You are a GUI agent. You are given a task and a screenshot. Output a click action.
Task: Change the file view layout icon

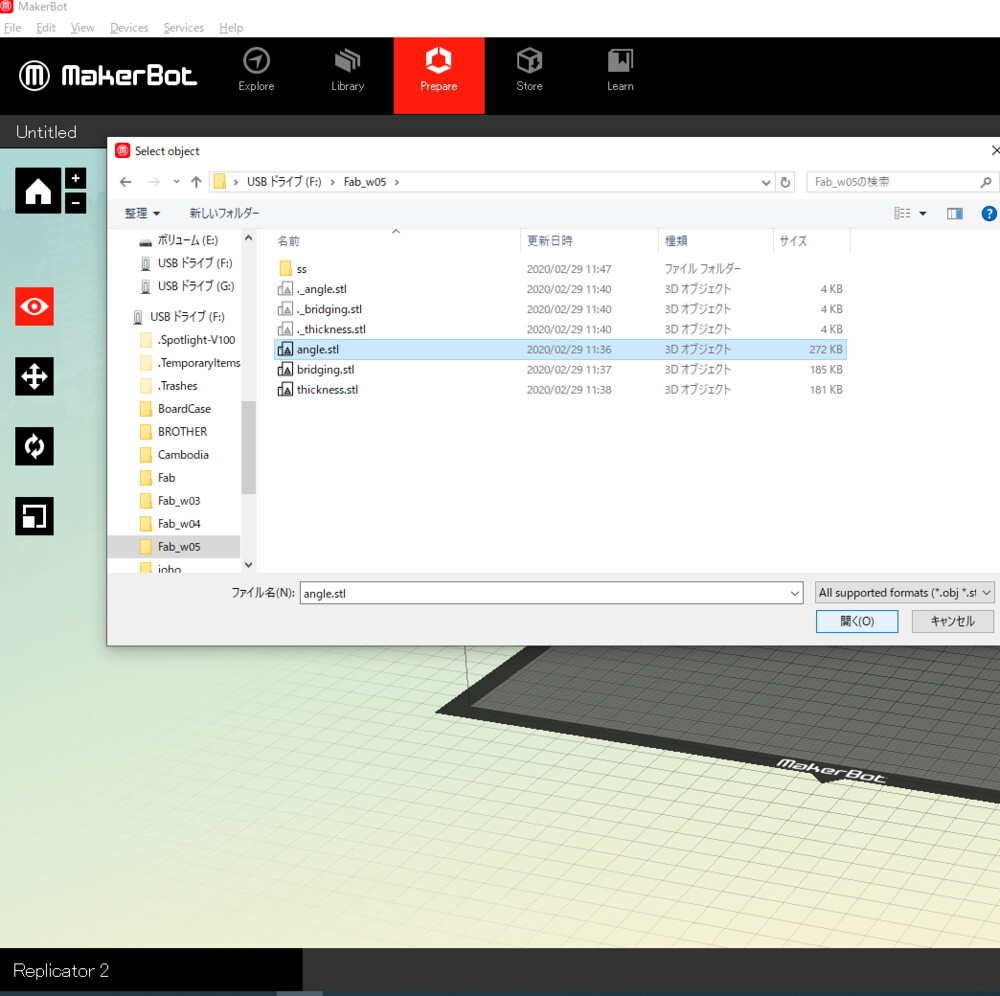pyautogui.click(x=902, y=214)
